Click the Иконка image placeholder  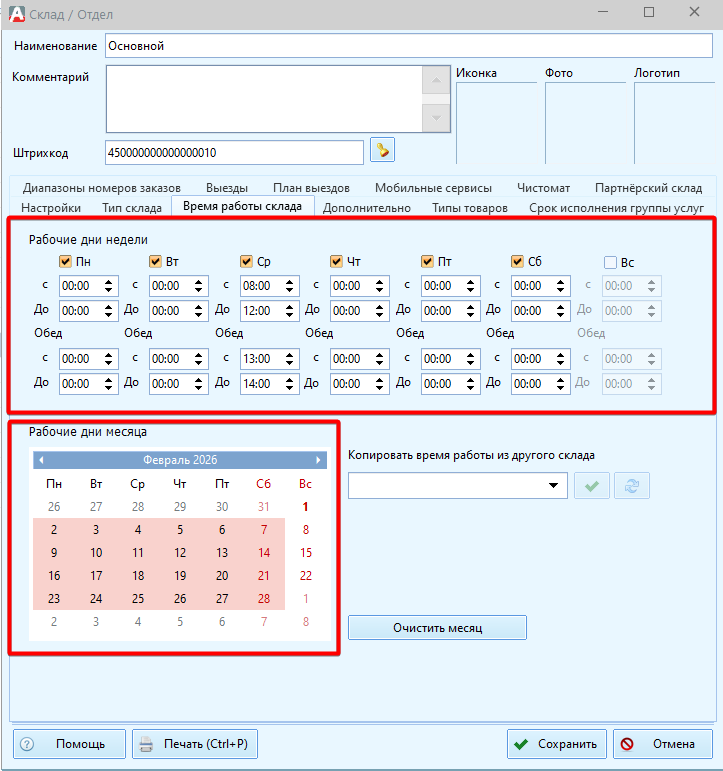496,123
